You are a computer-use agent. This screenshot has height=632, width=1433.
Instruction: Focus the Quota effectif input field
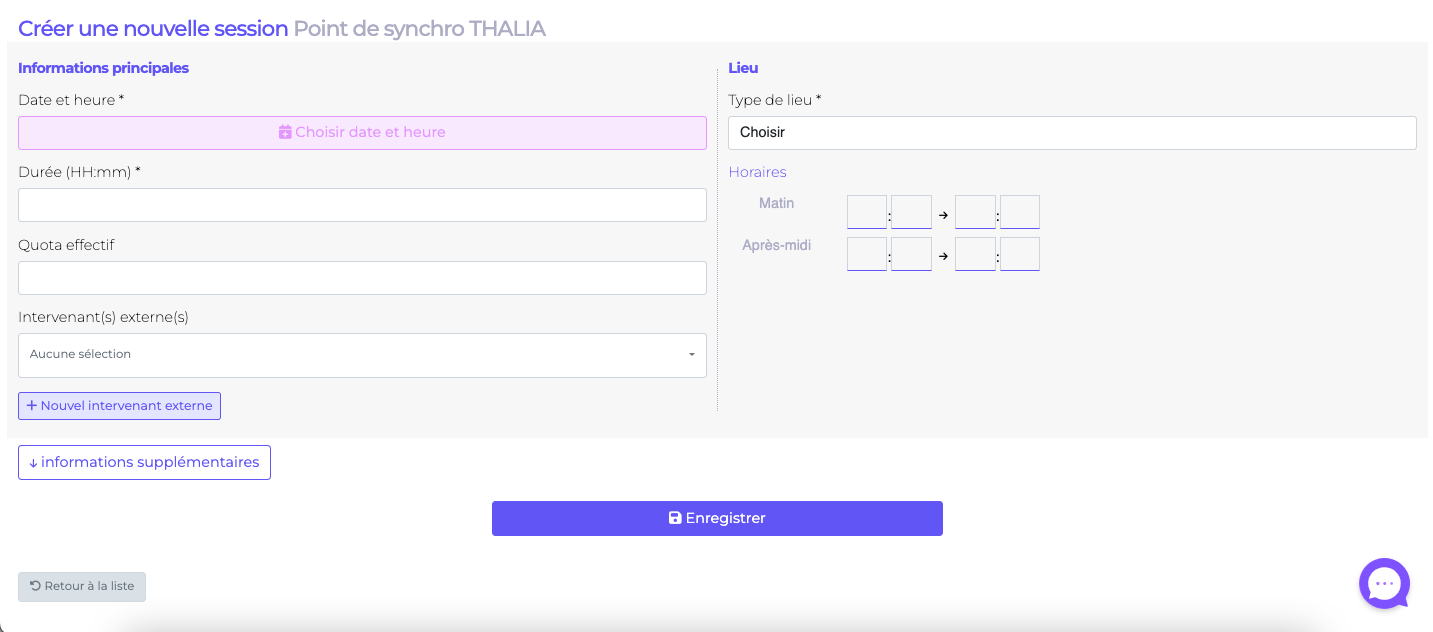[x=362, y=278]
